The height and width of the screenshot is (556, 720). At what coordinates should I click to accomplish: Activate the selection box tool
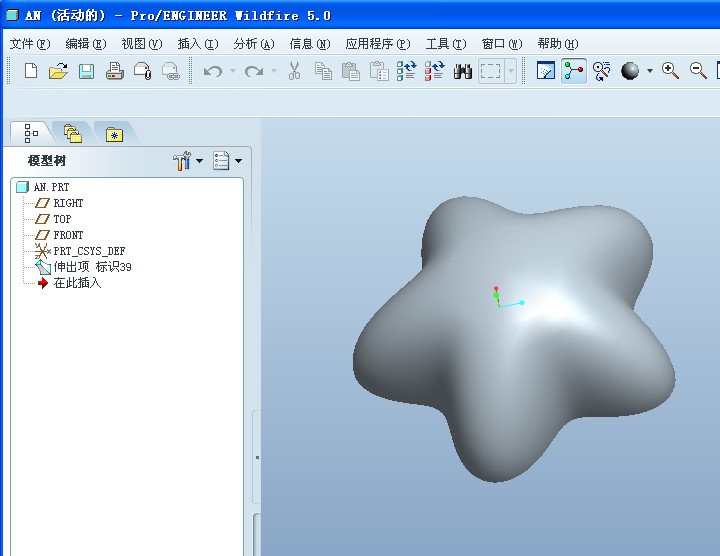tap(490, 71)
